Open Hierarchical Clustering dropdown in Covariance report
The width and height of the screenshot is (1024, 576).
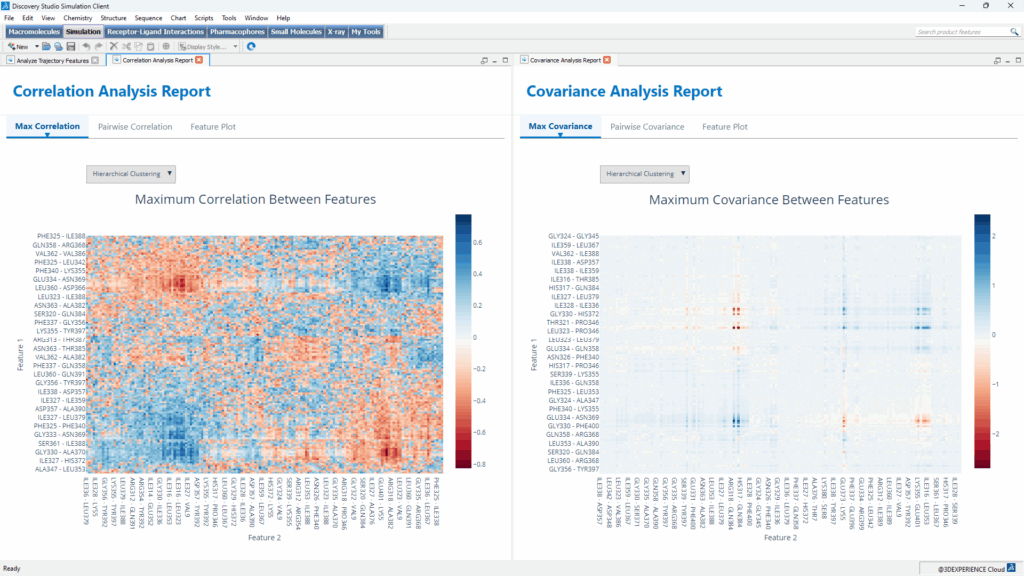[645, 174]
